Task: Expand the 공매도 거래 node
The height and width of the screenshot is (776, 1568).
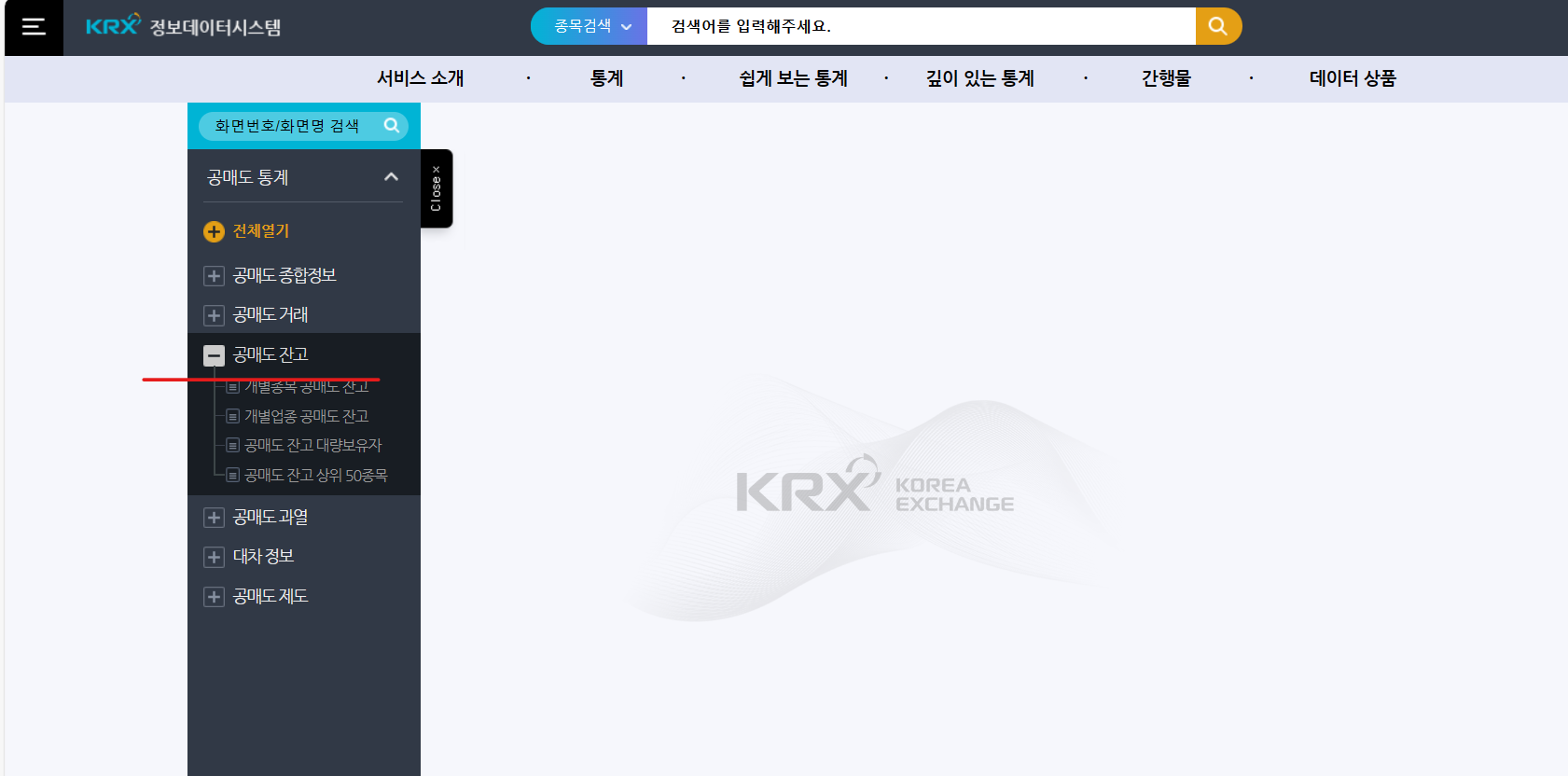Action: (214, 315)
